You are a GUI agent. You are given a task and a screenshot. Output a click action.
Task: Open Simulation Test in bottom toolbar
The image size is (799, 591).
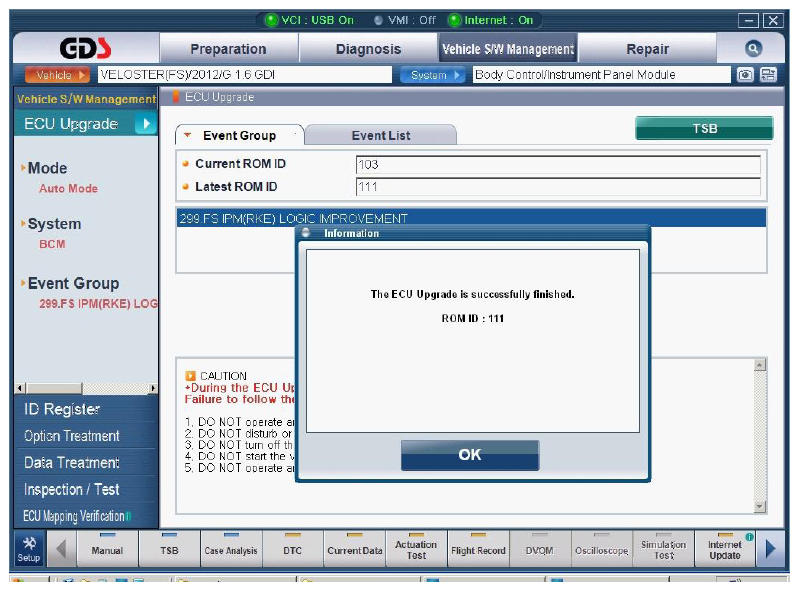pos(663,549)
